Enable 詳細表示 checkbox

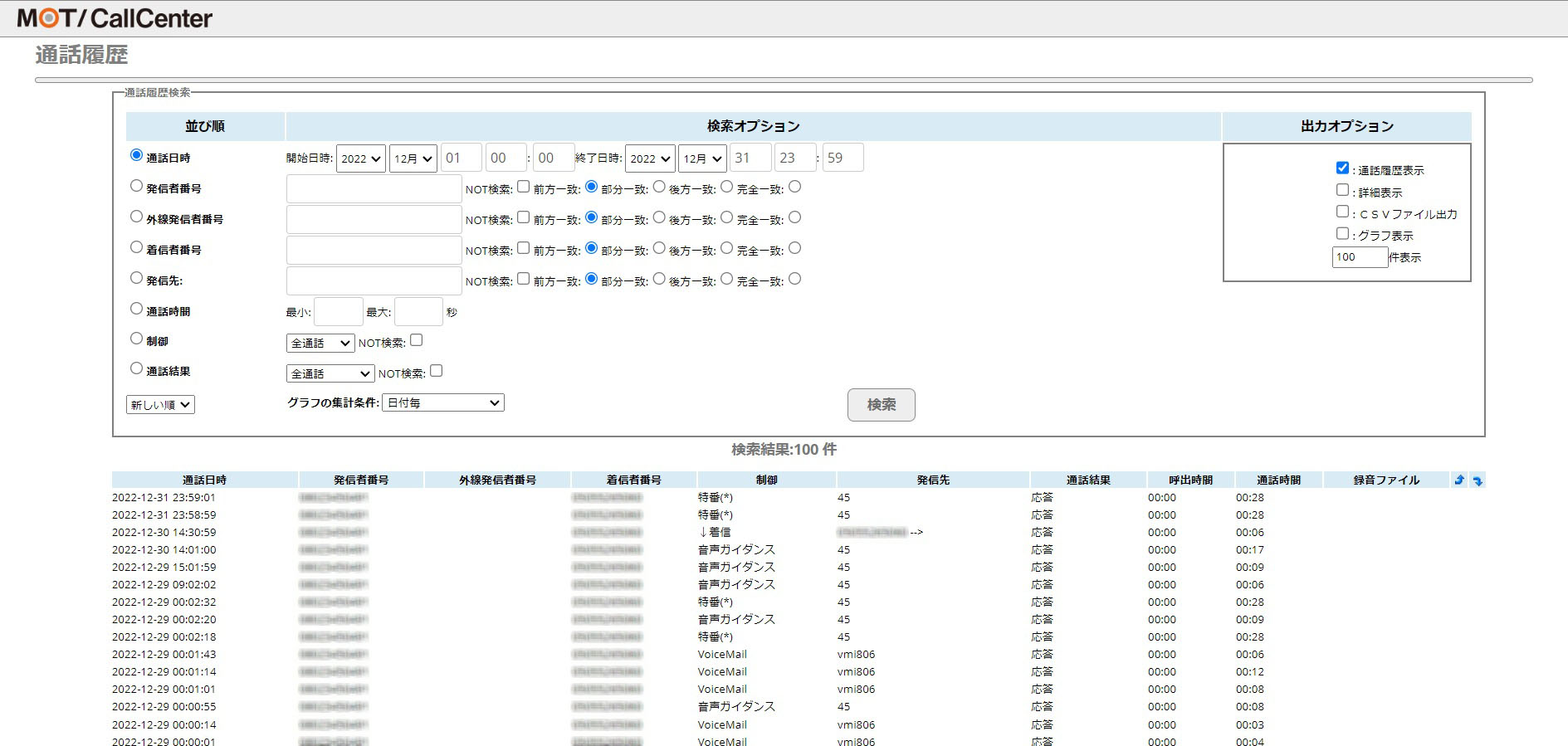(x=1342, y=190)
